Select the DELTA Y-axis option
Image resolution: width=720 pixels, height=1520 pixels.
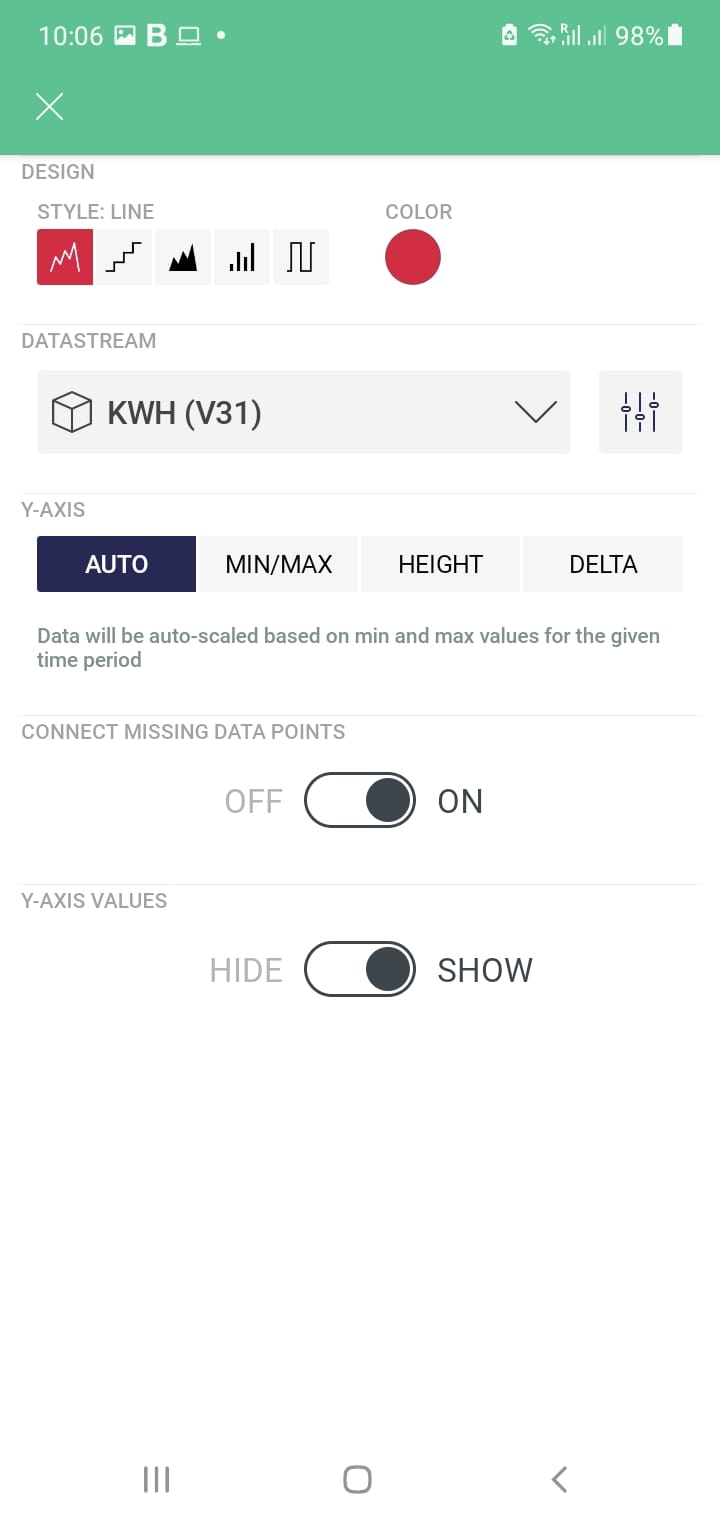point(603,564)
